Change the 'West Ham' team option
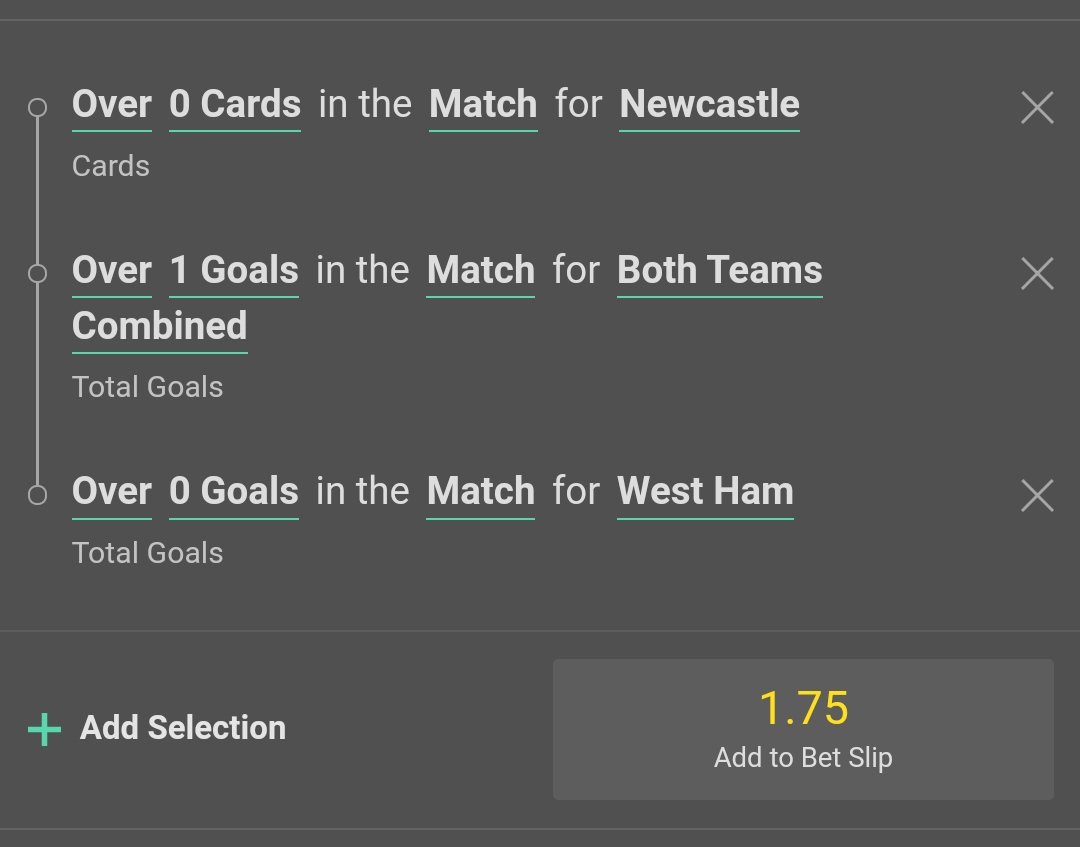This screenshot has width=1080, height=847. tap(705, 493)
